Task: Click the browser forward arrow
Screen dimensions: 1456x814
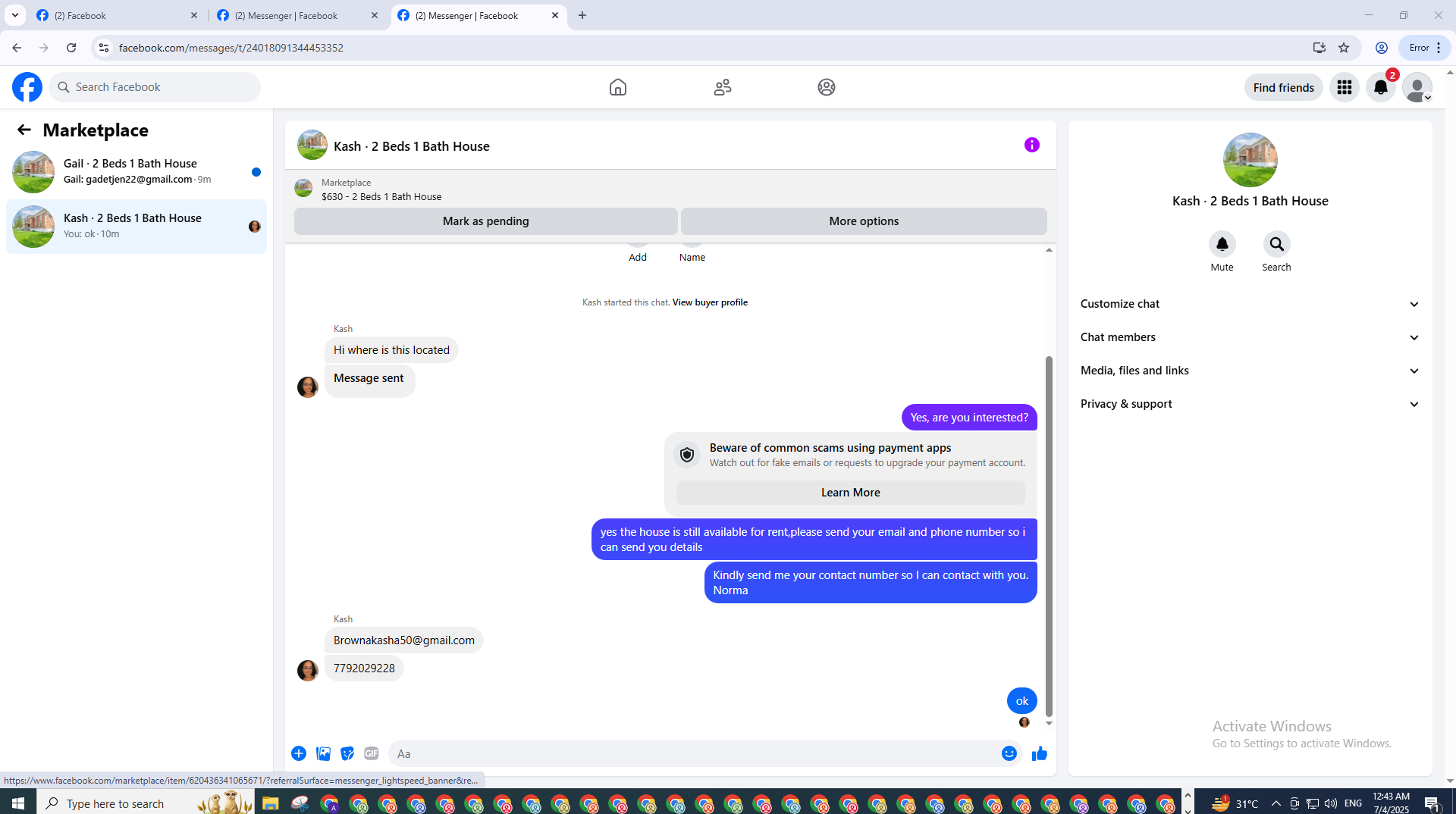Action: click(44, 48)
